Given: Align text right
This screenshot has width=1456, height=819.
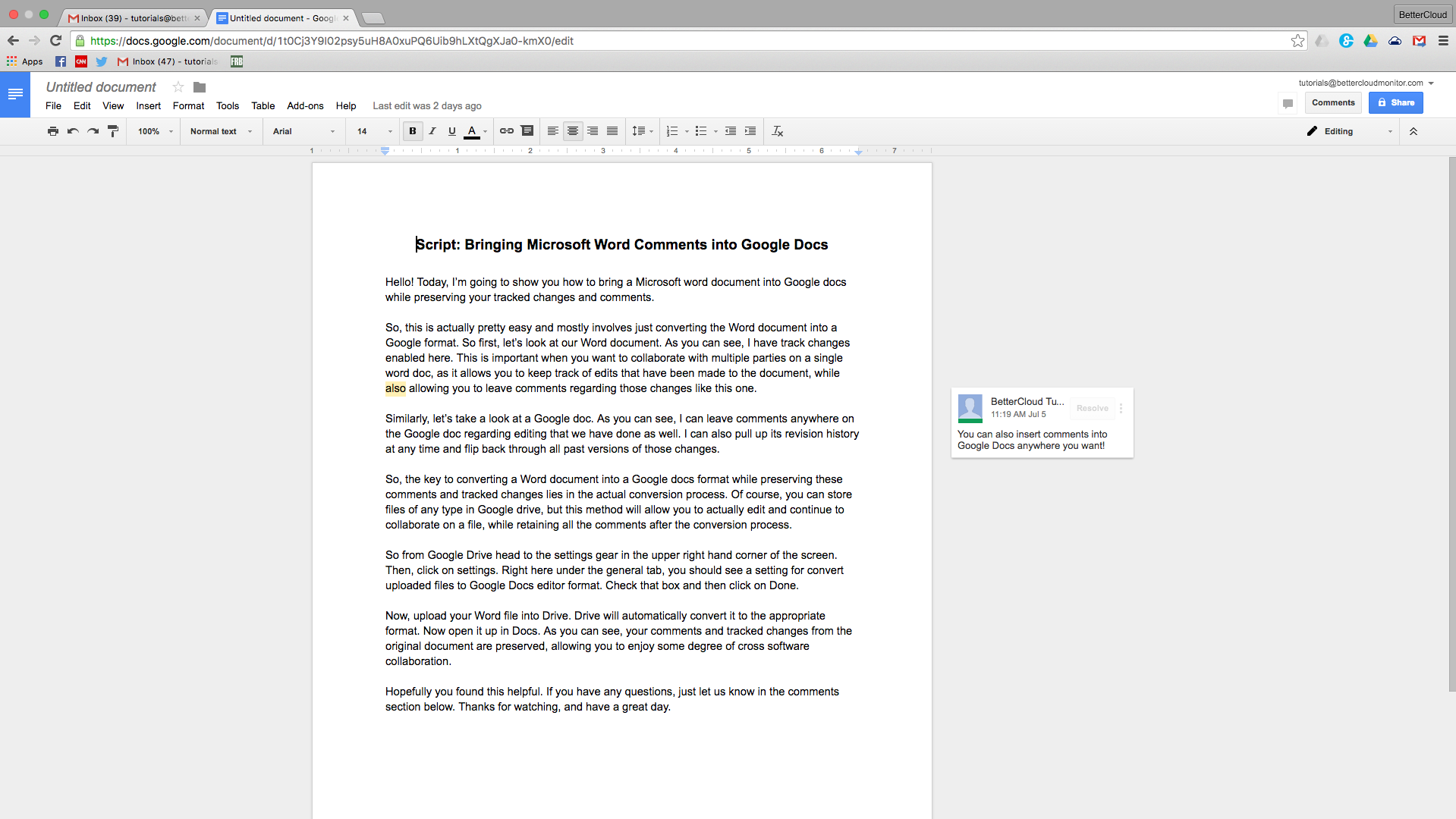Looking at the screenshot, I should [x=593, y=131].
